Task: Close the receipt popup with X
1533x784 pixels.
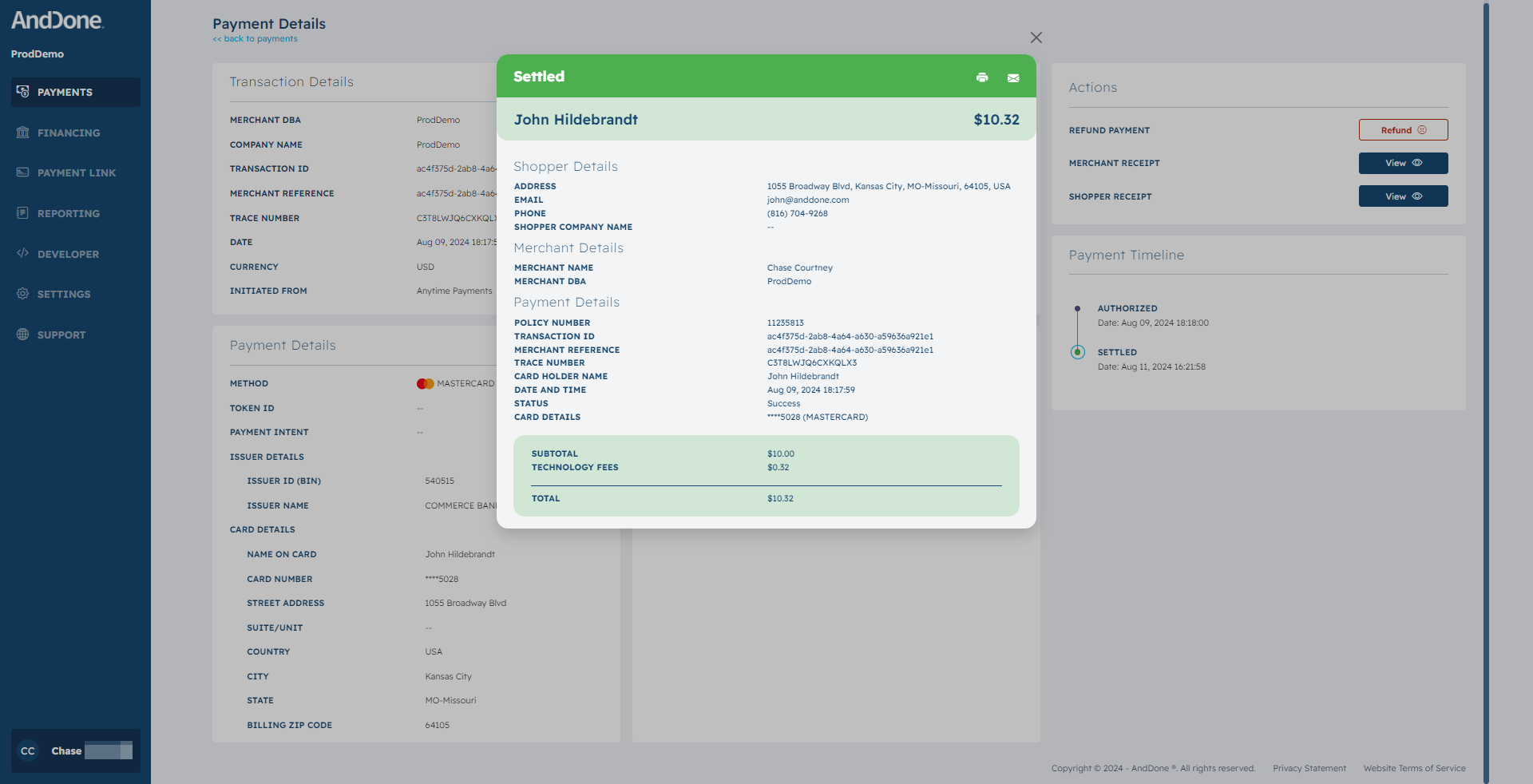Action: (1036, 38)
